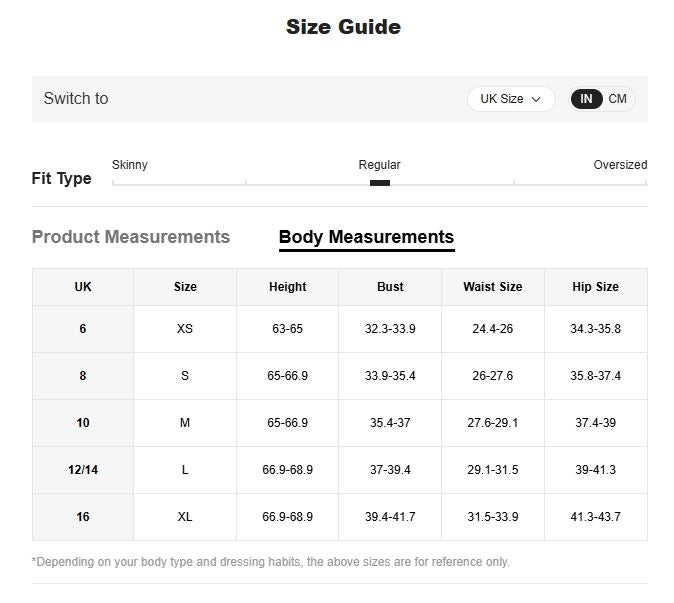Click the Oversized fit type label

coord(620,165)
